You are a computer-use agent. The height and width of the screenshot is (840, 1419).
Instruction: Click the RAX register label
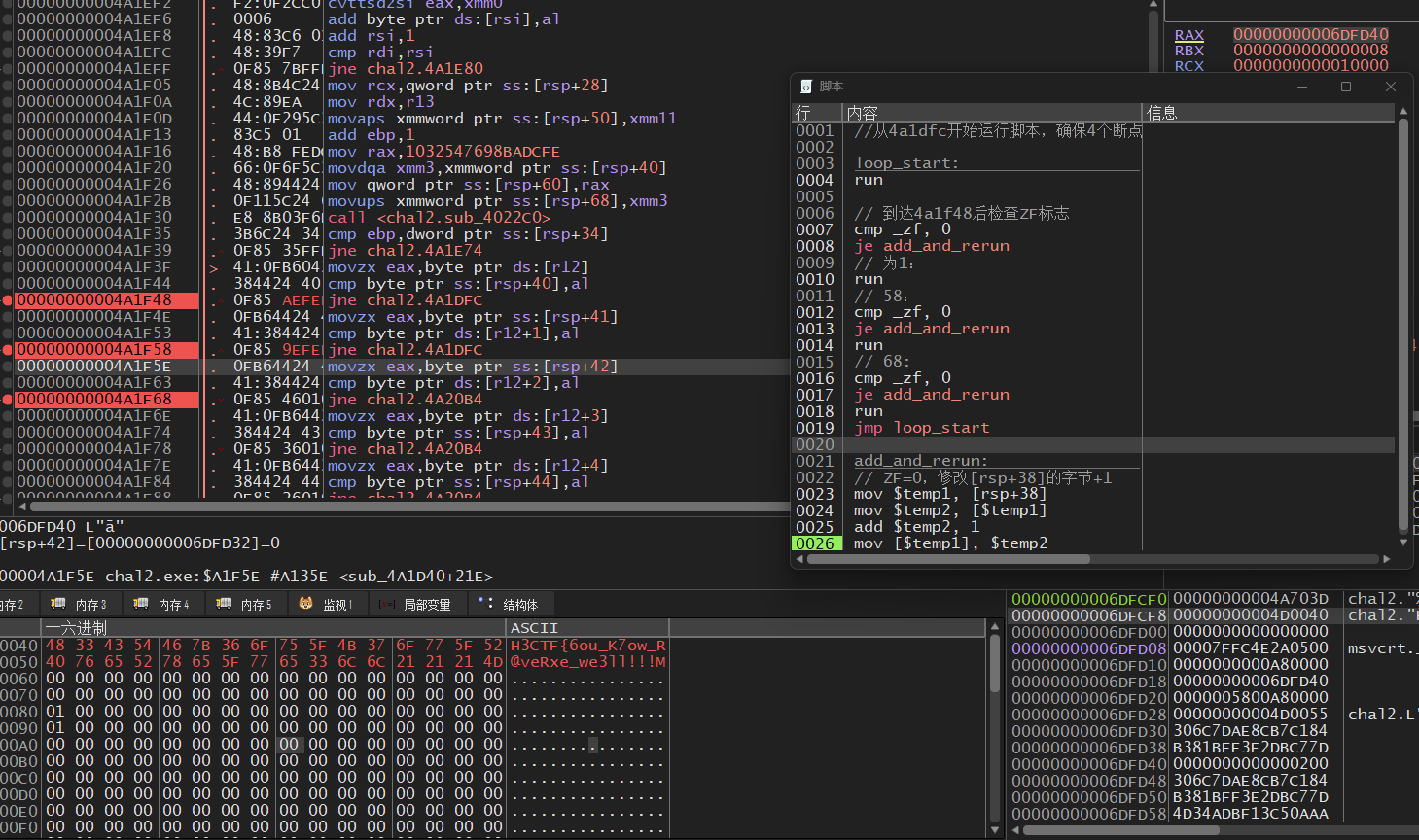point(1188,35)
